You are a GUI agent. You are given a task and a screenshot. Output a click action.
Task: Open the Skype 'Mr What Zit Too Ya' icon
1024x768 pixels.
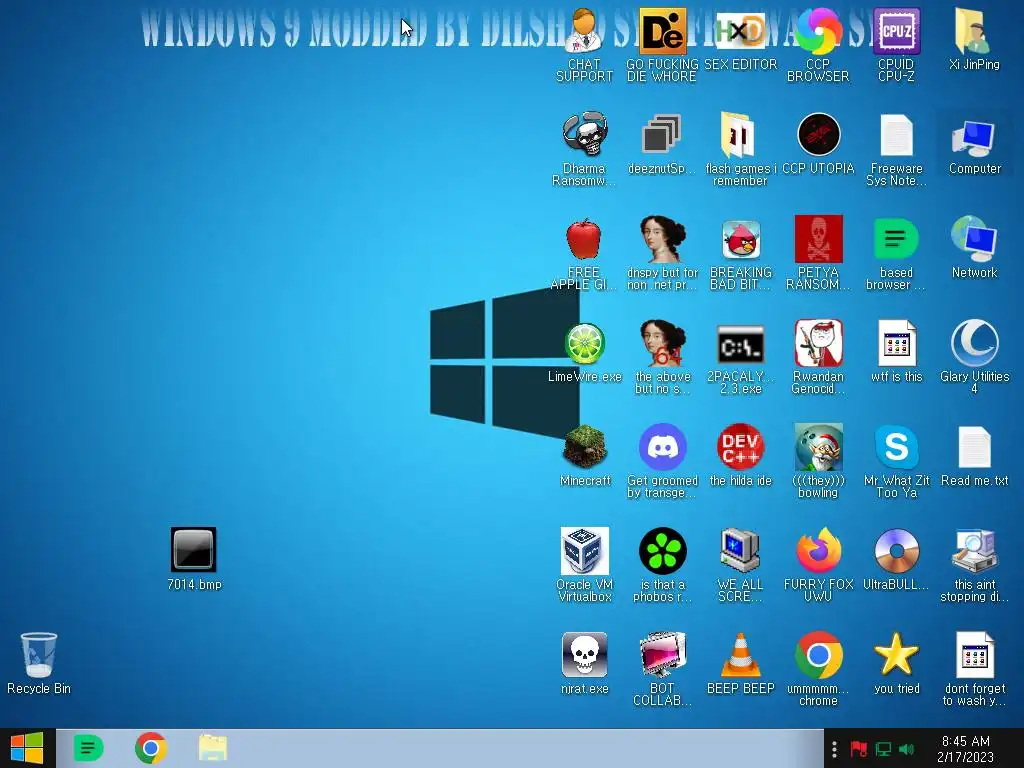coord(896,462)
